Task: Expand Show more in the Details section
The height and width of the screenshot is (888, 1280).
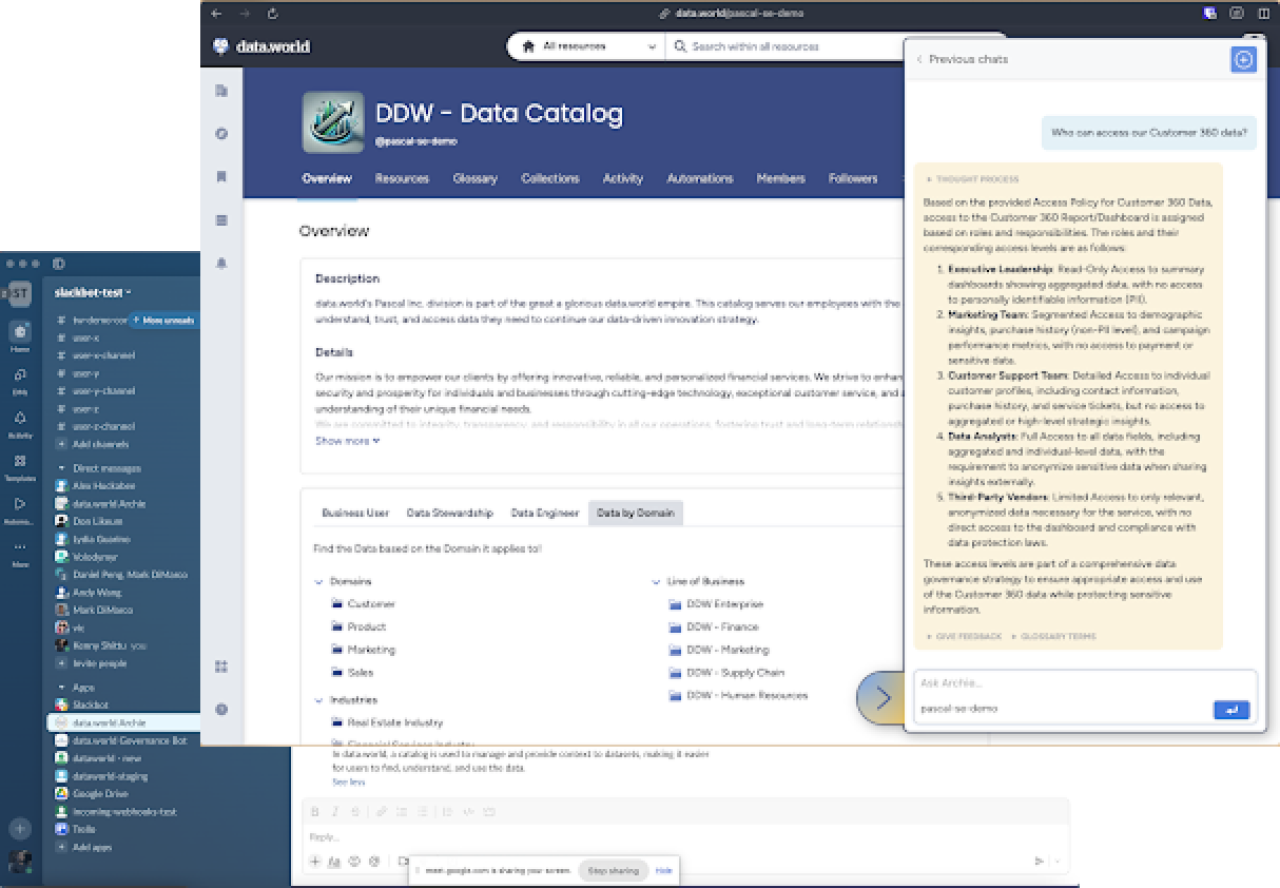Action: click(x=348, y=440)
